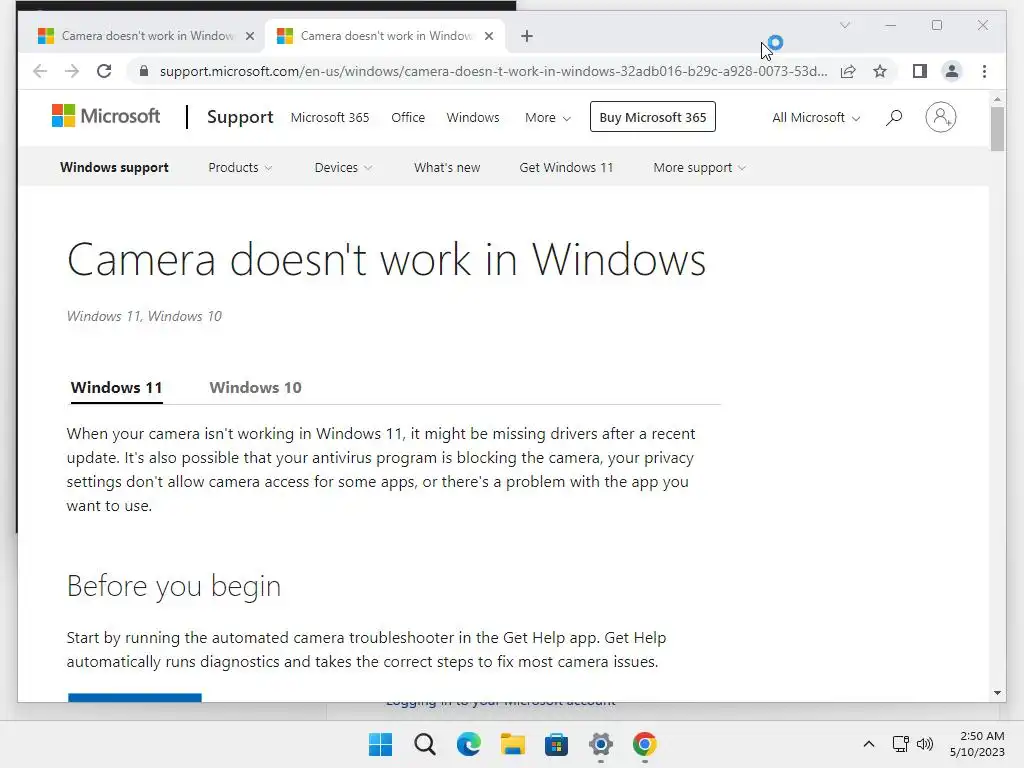Select the second Camera doesn't work tab
Viewport: 1024px width, 768px height.
pyautogui.click(x=385, y=36)
